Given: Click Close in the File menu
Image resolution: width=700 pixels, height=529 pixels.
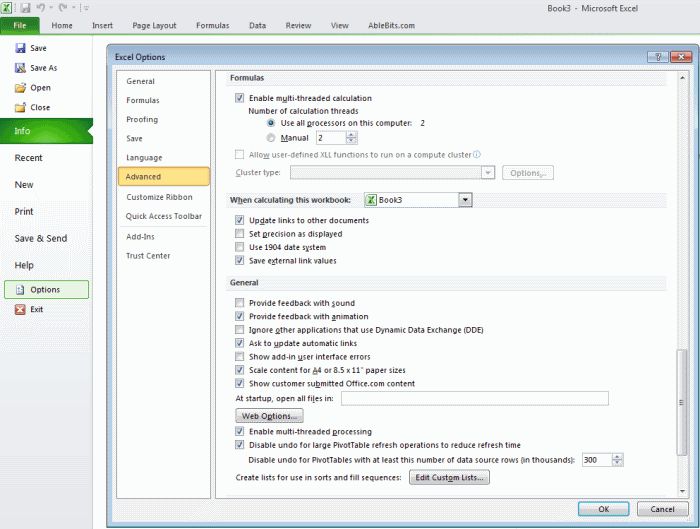Looking at the screenshot, I should click(x=33, y=107).
